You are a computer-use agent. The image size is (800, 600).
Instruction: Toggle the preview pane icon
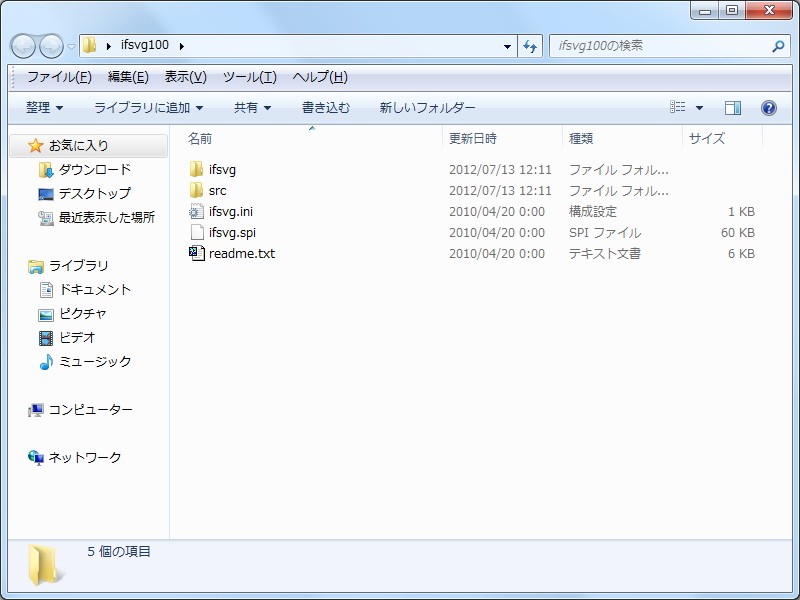733,107
